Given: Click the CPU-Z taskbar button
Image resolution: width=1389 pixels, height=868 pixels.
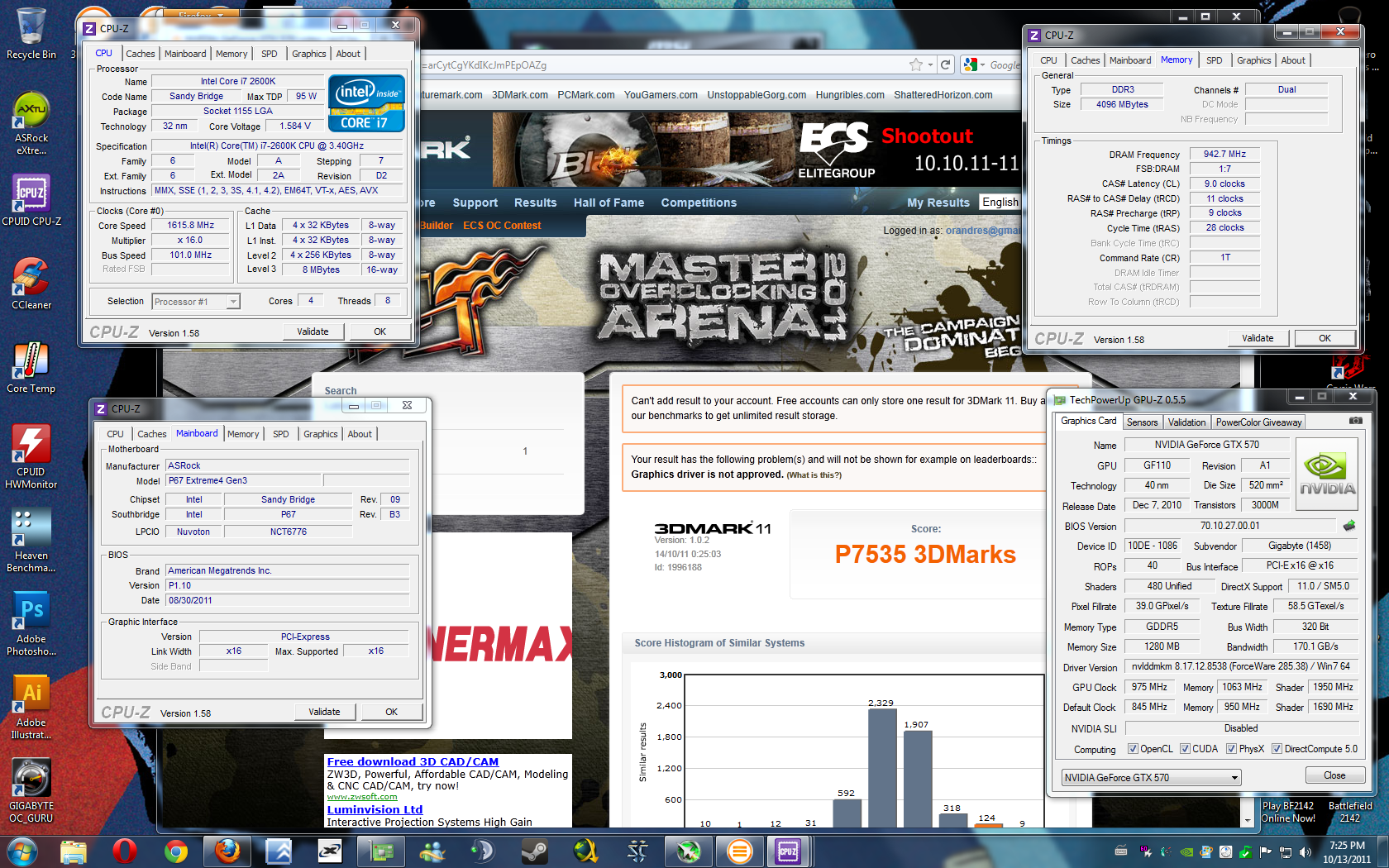Looking at the screenshot, I should pos(788,851).
